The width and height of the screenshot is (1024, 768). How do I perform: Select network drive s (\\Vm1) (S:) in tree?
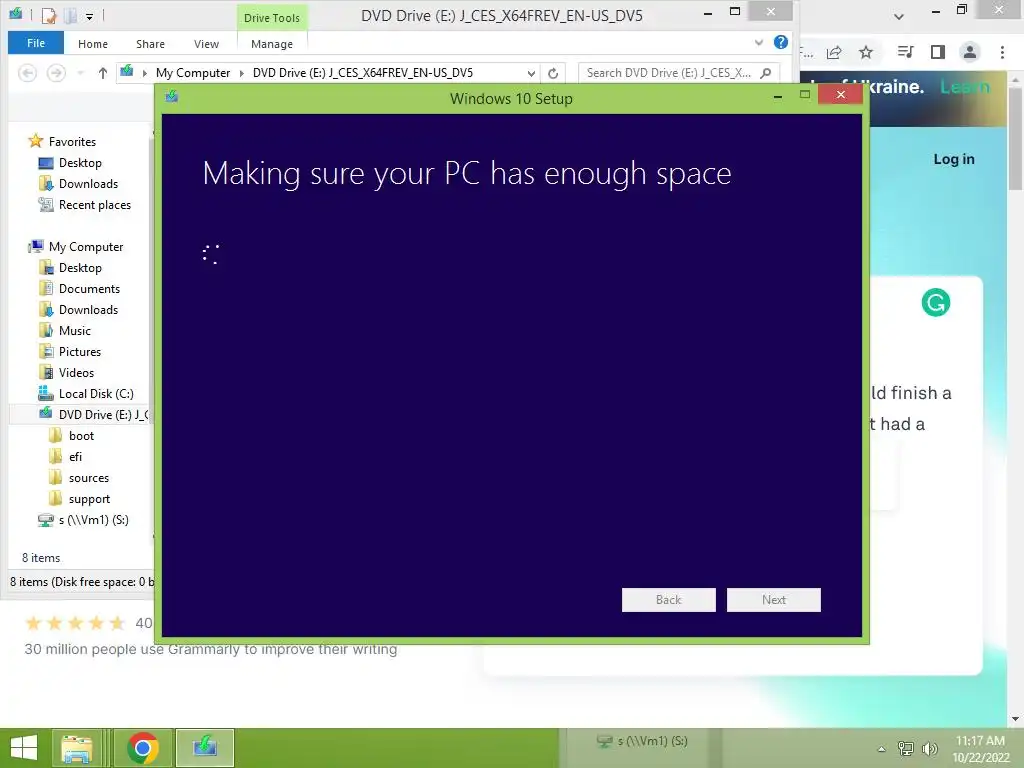pyautogui.click(x=93, y=520)
